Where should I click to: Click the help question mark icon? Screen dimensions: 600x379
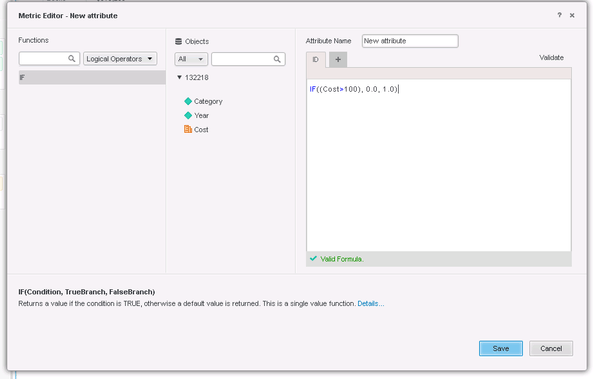(559, 15)
